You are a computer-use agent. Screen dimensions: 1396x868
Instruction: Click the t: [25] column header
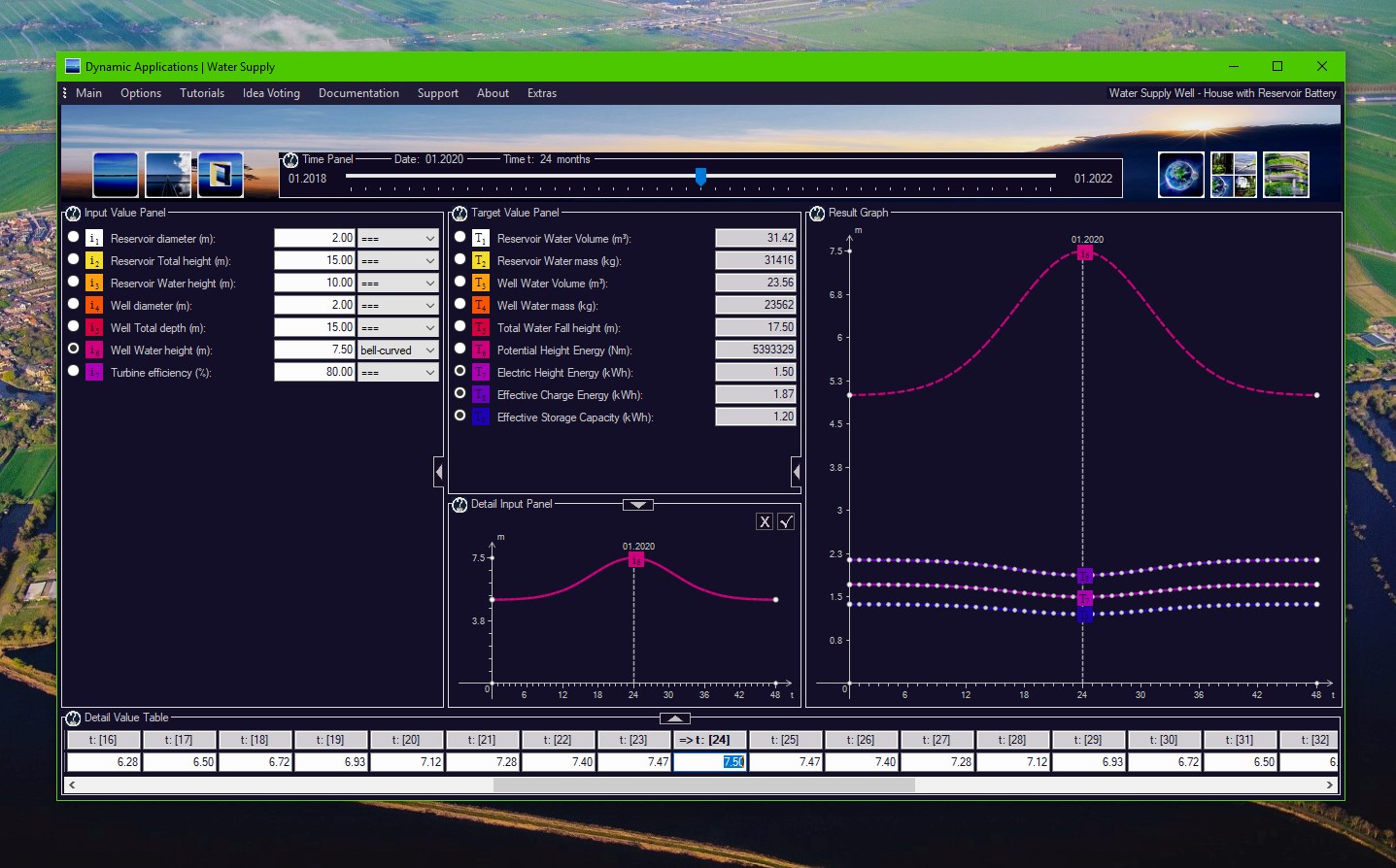tap(786, 740)
